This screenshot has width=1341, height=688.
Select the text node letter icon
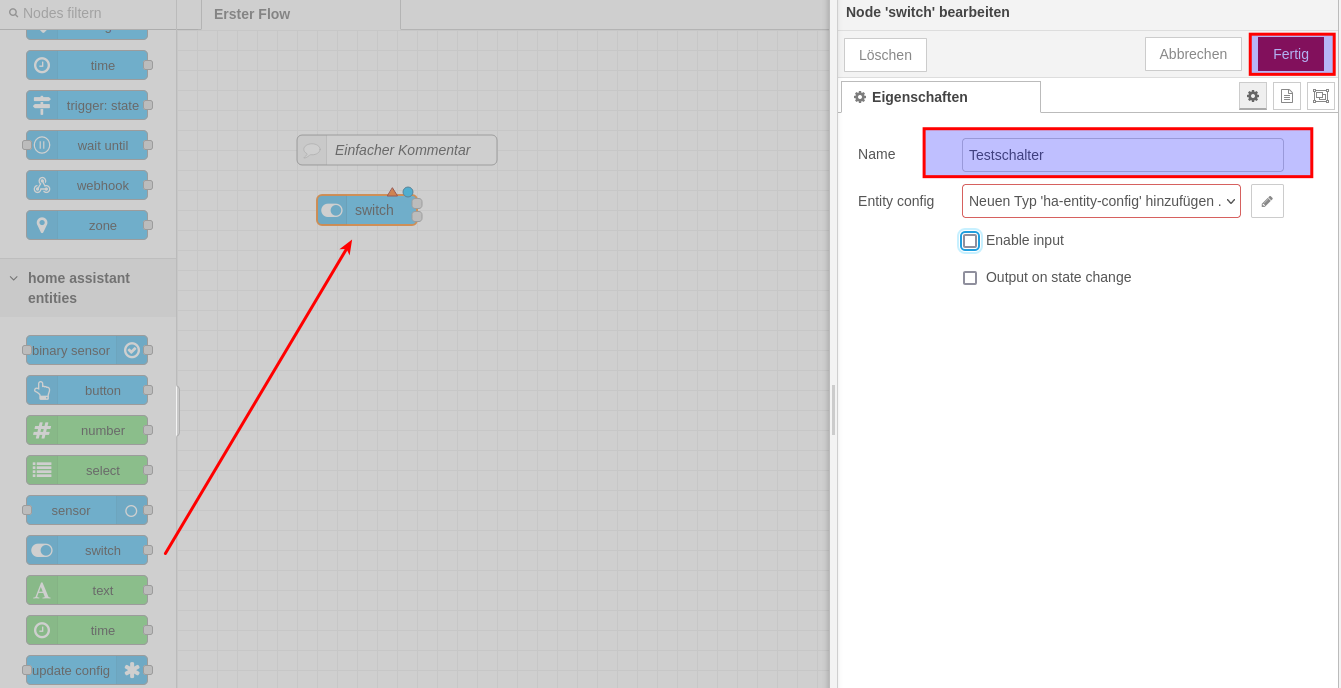point(42,590)
